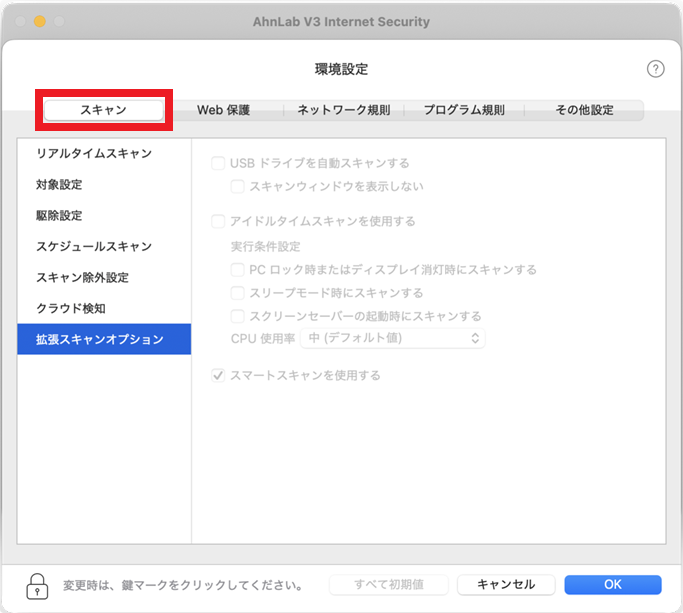The width and height of the screenshot is (683, 613).
Task: Click the yellow minimize window button
Action: coord(40,21)
